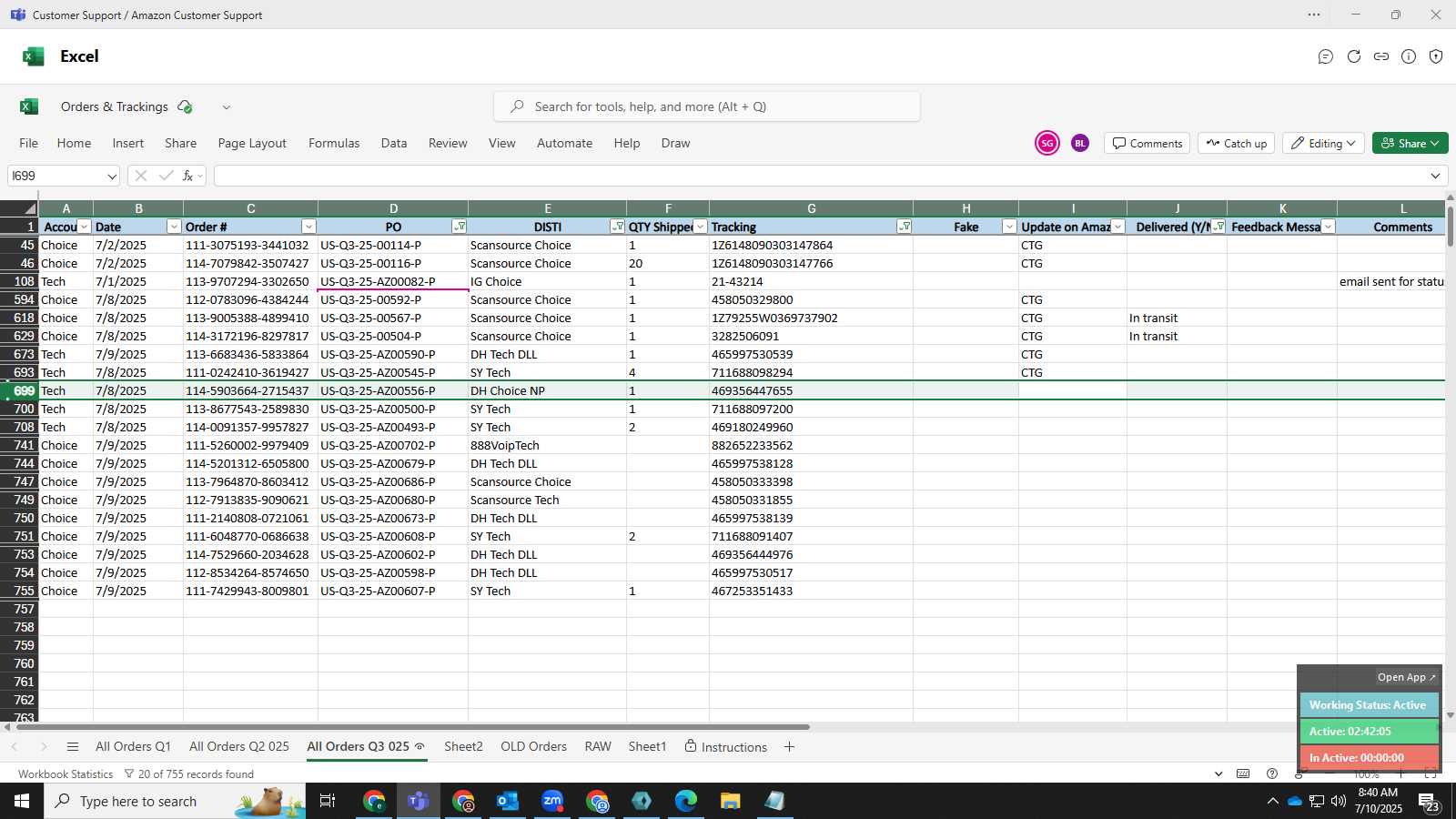Open the active filter button on PO column
Viewport: 1456px width, 819px height.
[x=460, y=227]
